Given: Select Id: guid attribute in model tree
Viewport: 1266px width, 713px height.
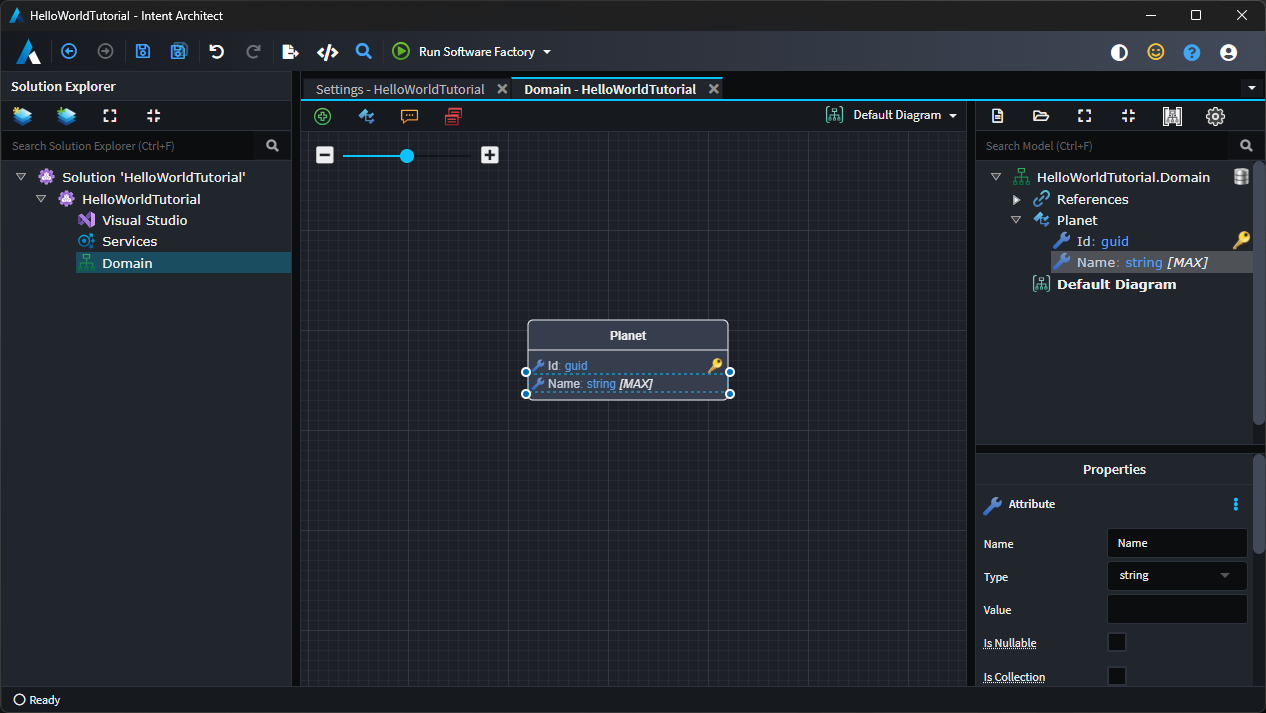Looking at the screenshot, I should (x=1102, y=241).
